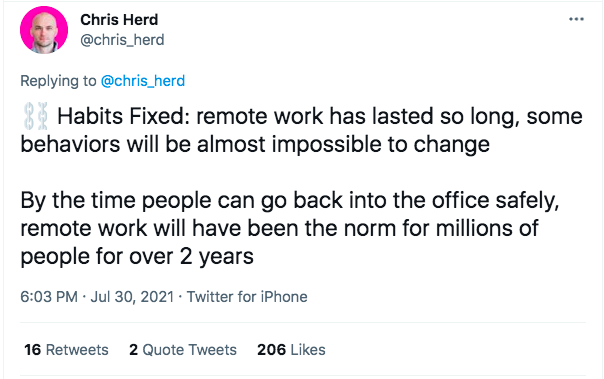Image resolution: width=604 pixels, height=379 pixels.
Task: Open the 206 Likes list
Action: click(291, 350)
